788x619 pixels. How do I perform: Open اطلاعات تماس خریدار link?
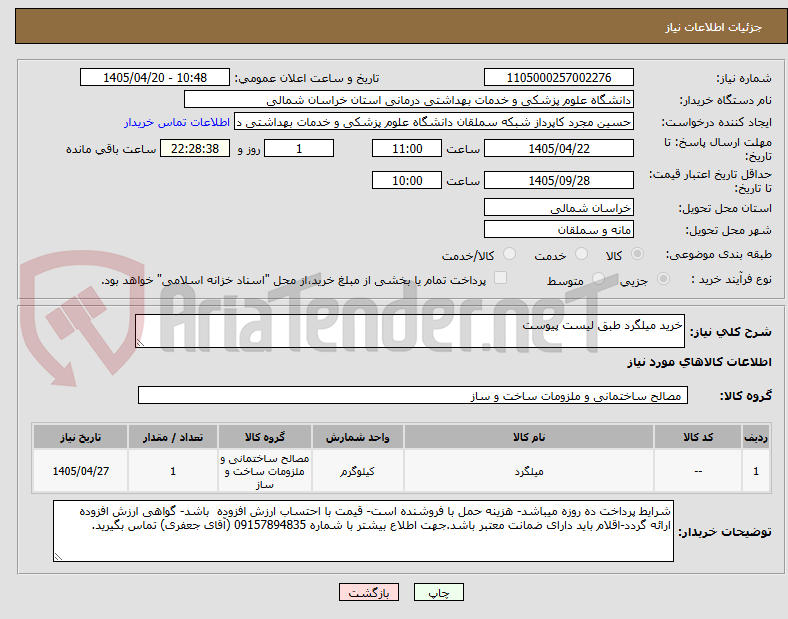click(177, 122)
